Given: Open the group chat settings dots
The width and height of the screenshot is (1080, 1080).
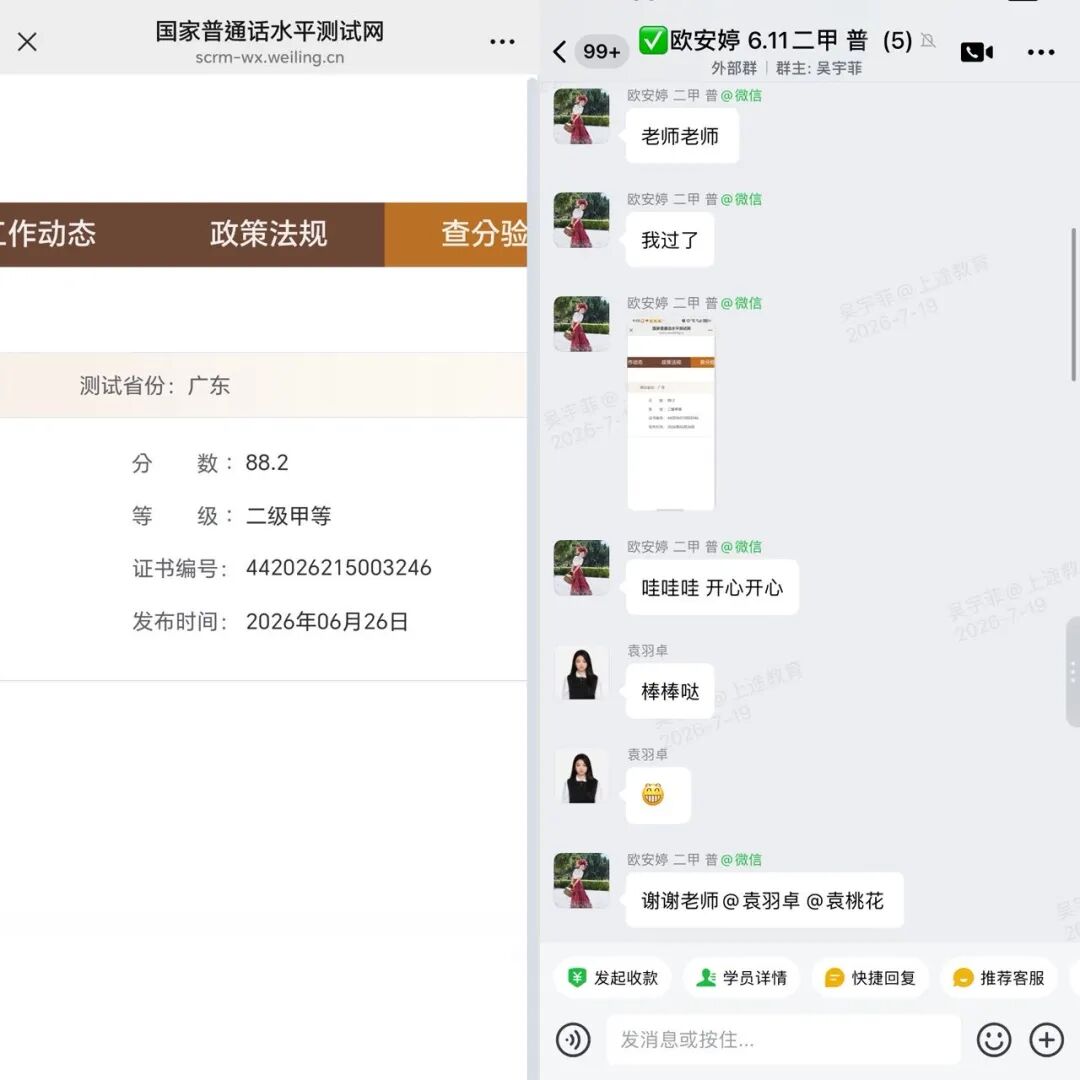Looking at the screenshot, I should pyautogui.click(x=1041, y=52).
